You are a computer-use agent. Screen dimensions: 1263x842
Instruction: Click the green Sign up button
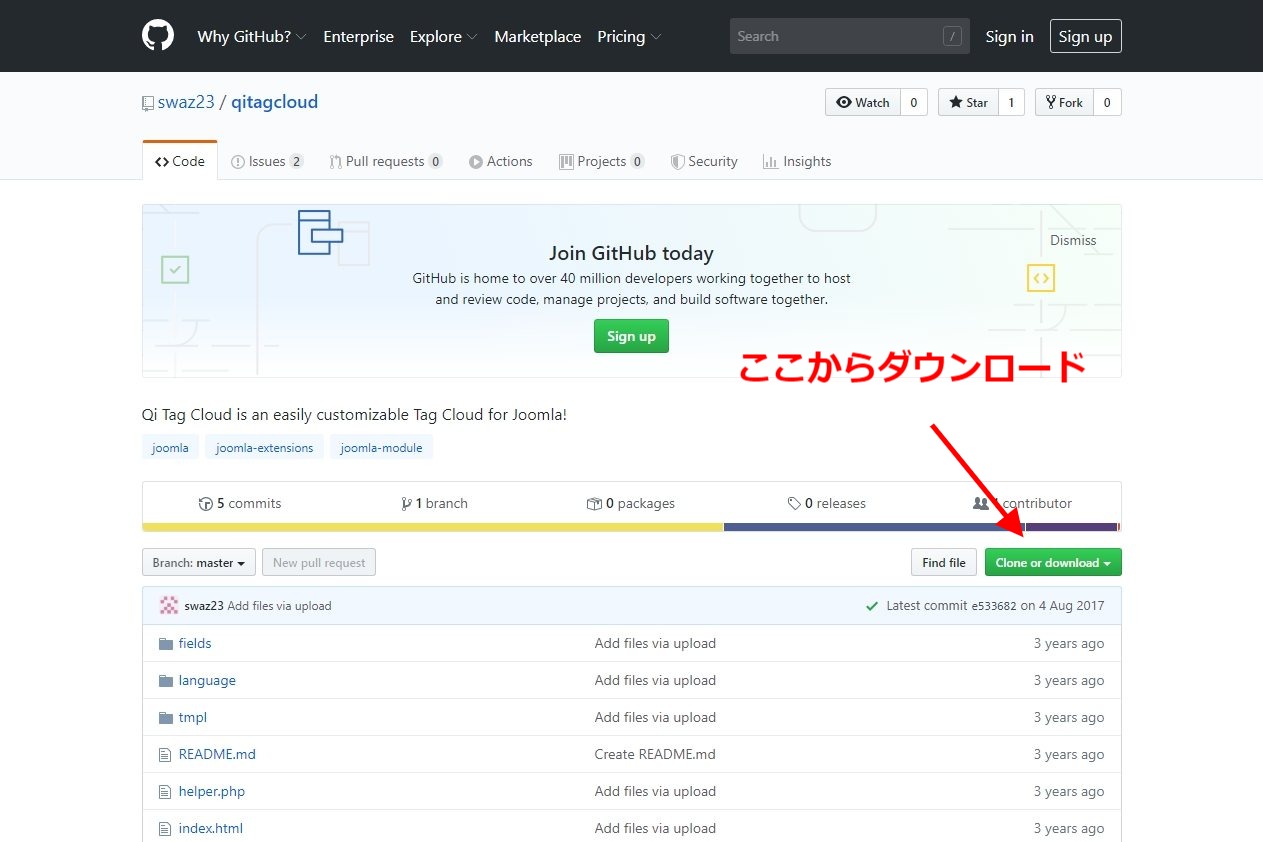tap(631, 336)
